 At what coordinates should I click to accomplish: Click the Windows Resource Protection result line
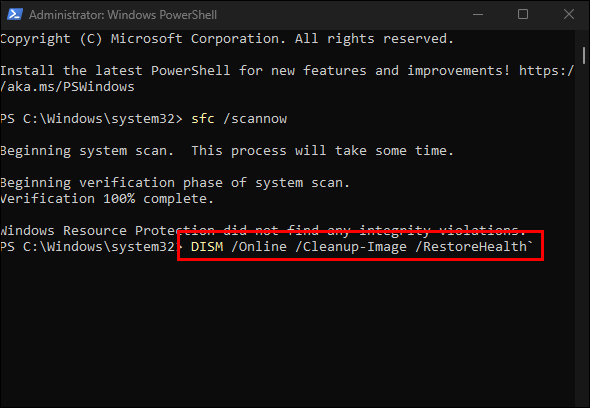tap(263, 228)
